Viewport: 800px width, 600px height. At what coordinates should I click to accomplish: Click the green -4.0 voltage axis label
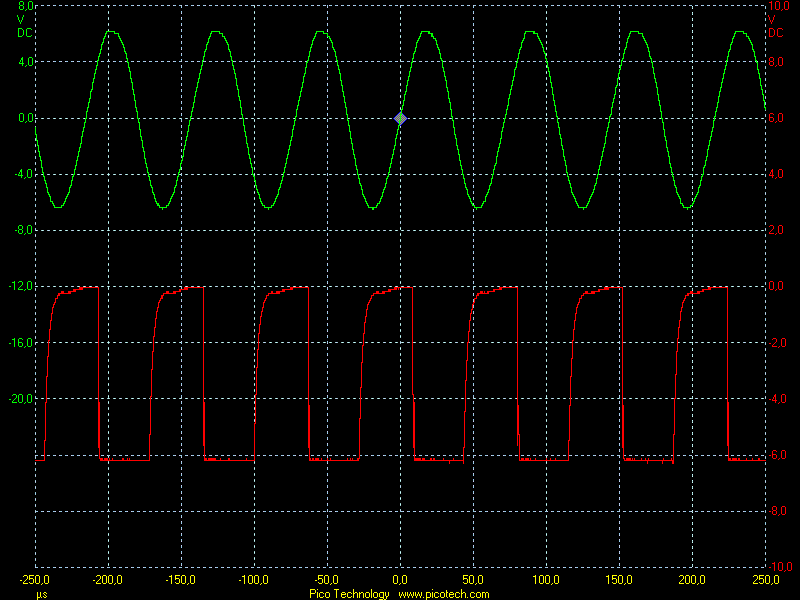click(22, 175)
